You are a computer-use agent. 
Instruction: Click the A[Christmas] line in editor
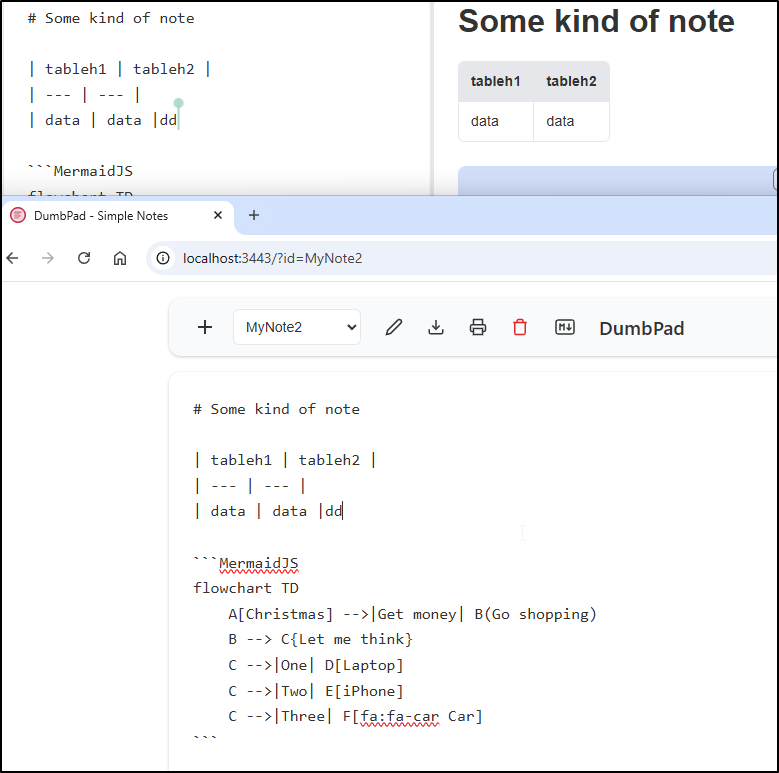point(412,614)
